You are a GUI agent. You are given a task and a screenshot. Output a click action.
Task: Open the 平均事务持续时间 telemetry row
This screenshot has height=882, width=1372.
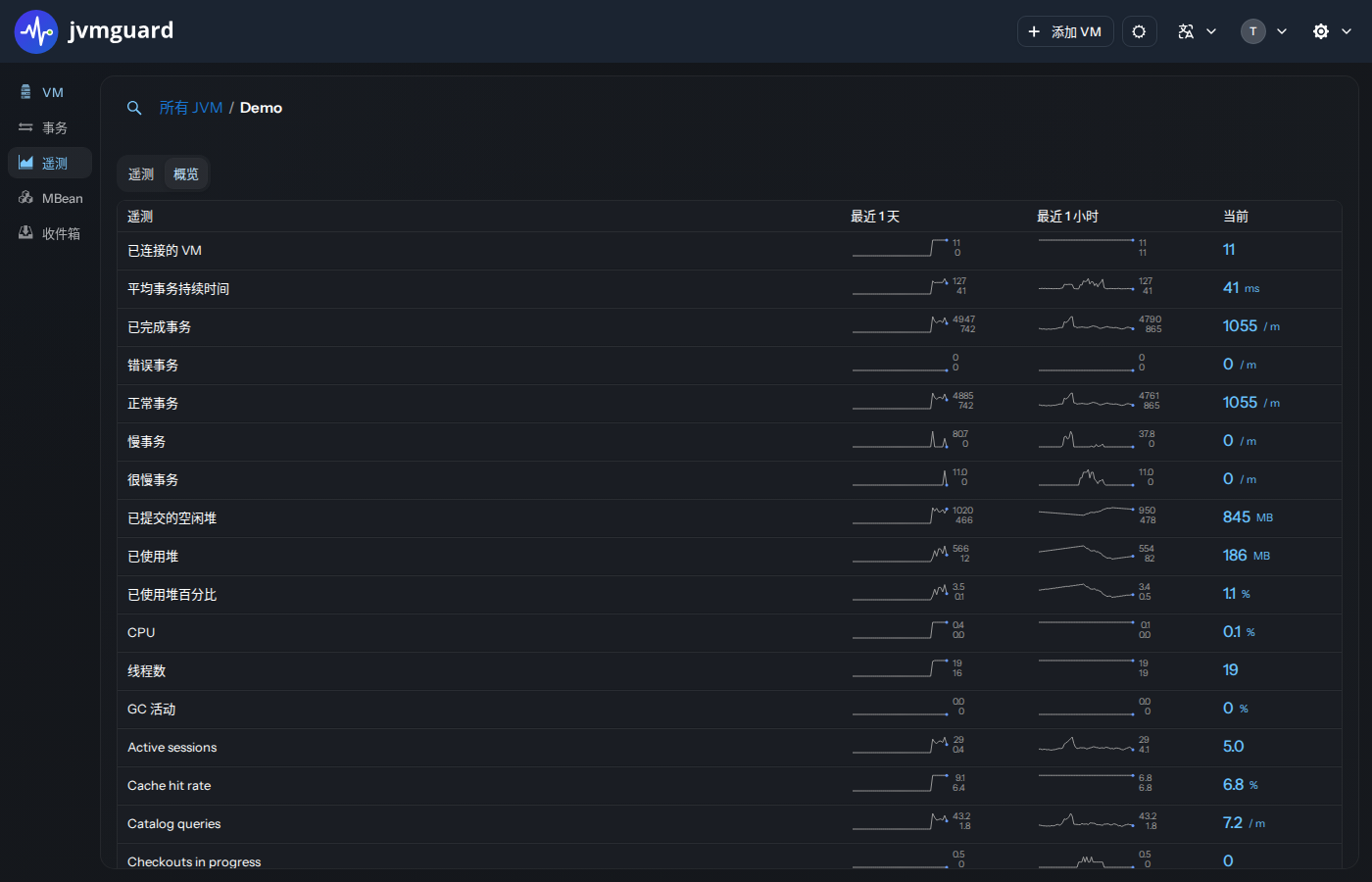pos(729,289)
